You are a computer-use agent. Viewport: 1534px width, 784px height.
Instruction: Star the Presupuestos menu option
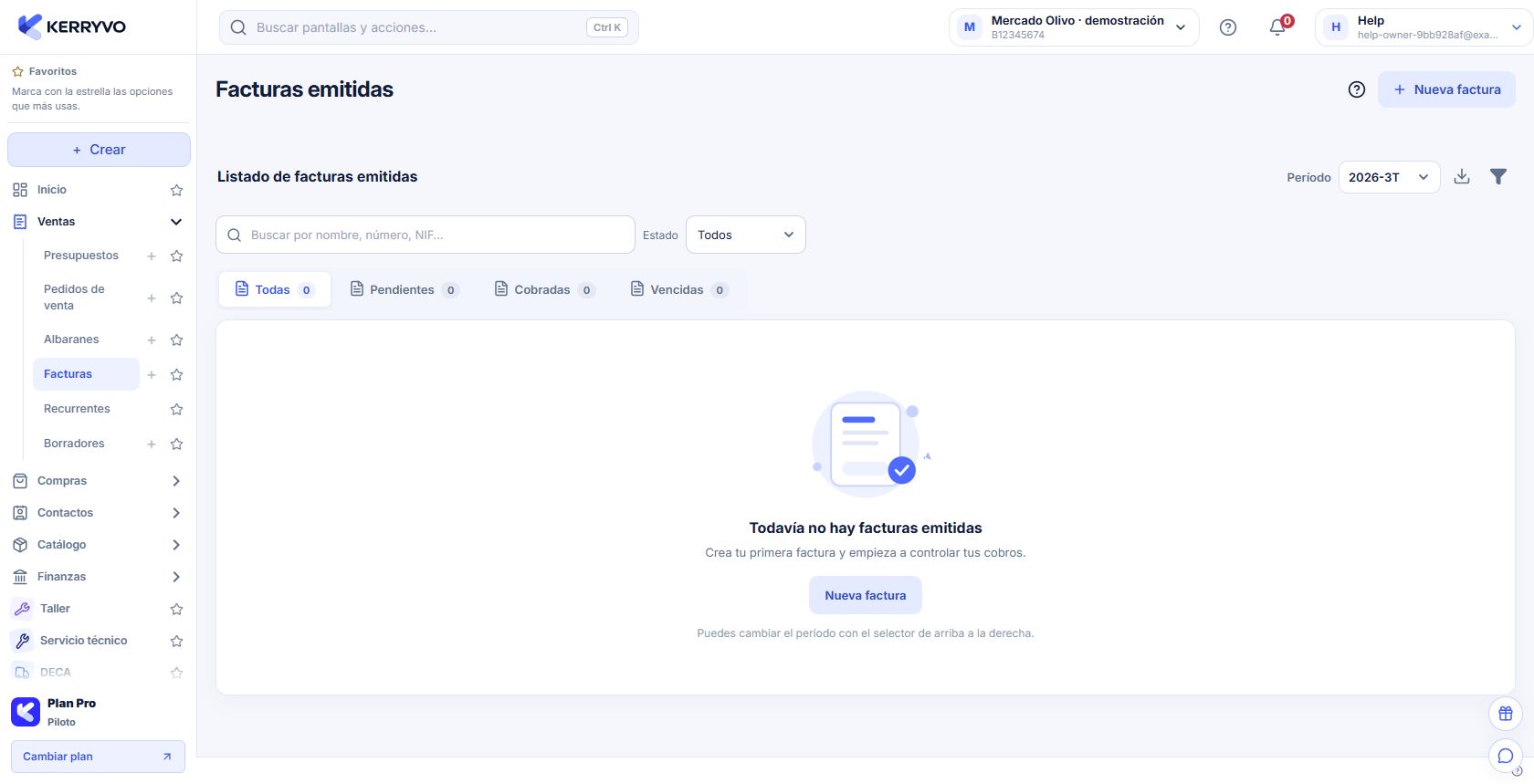point(177,256)
